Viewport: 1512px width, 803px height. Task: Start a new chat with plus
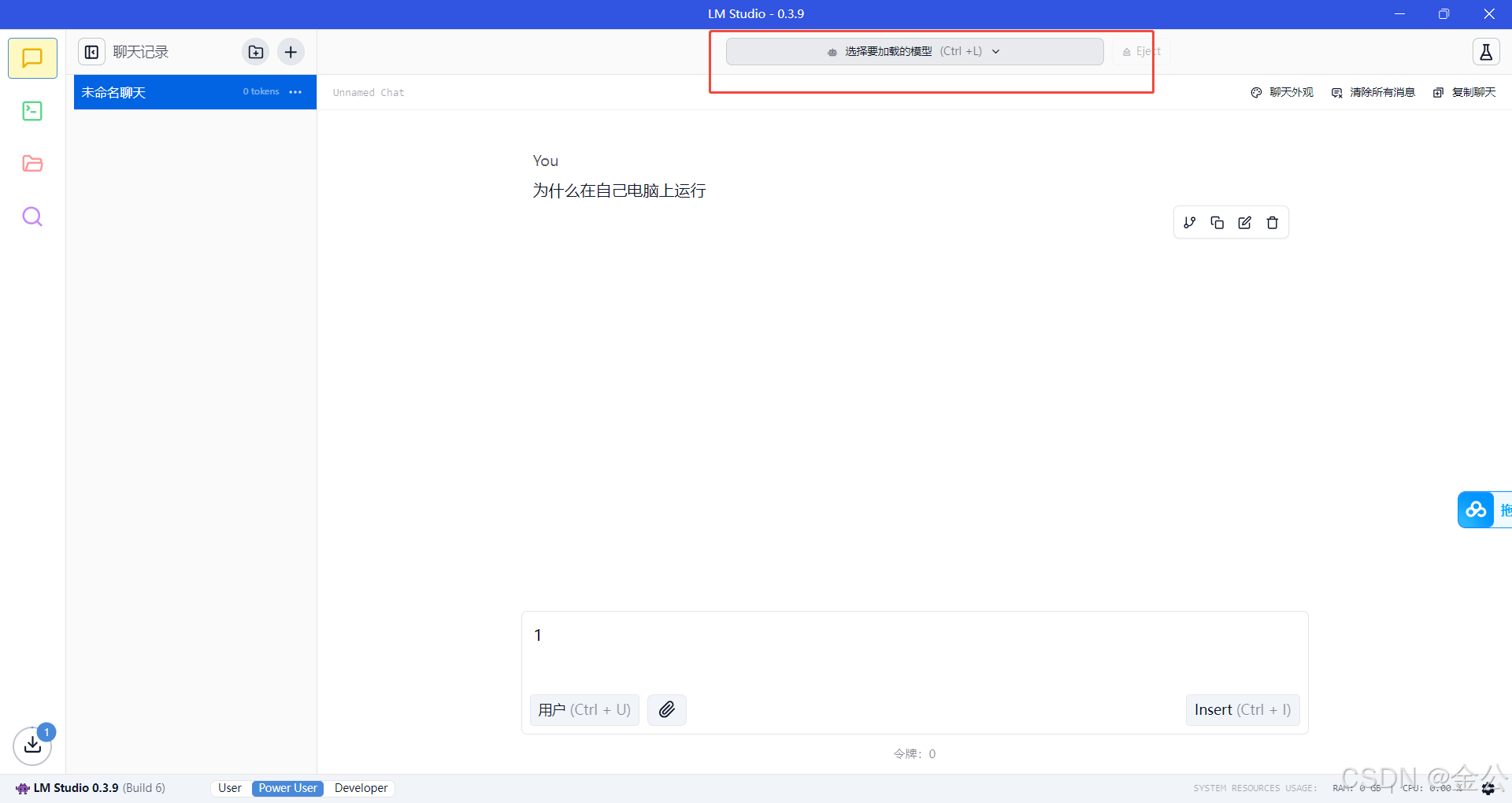291,52
